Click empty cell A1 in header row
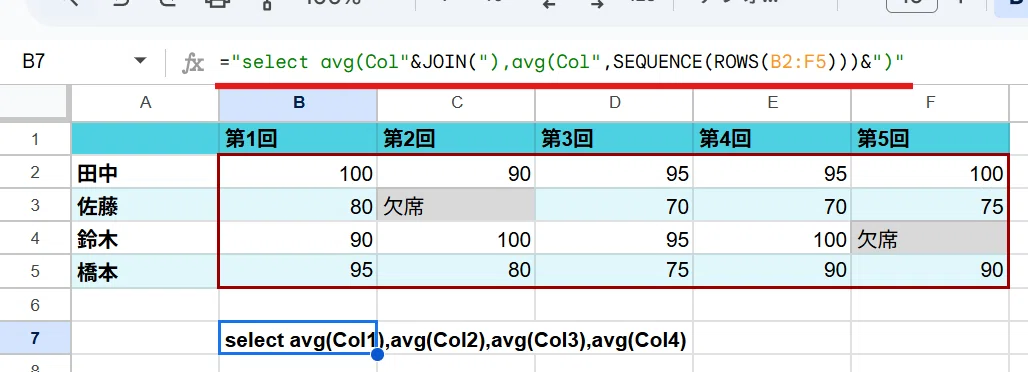The height and width of the screenshot is (372, 1028). tap(145, 138)
